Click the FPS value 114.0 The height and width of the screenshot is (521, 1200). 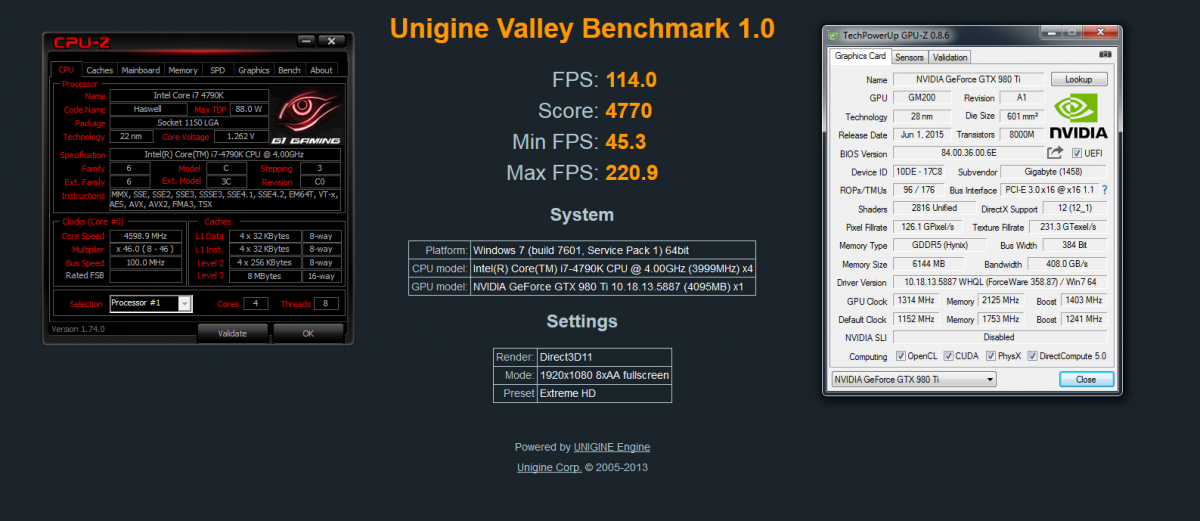631,80
